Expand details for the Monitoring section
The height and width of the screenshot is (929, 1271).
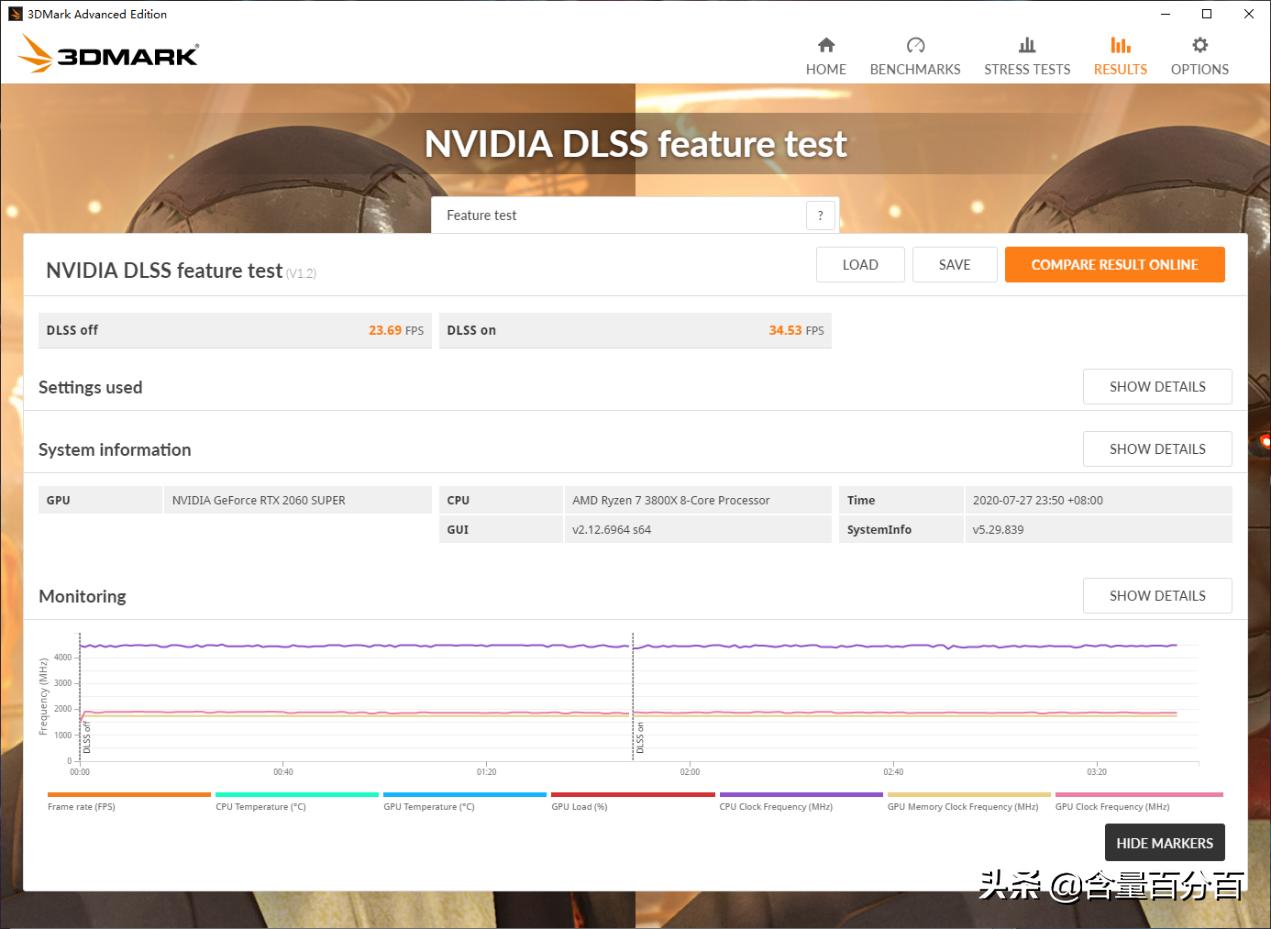[1157, 595]
